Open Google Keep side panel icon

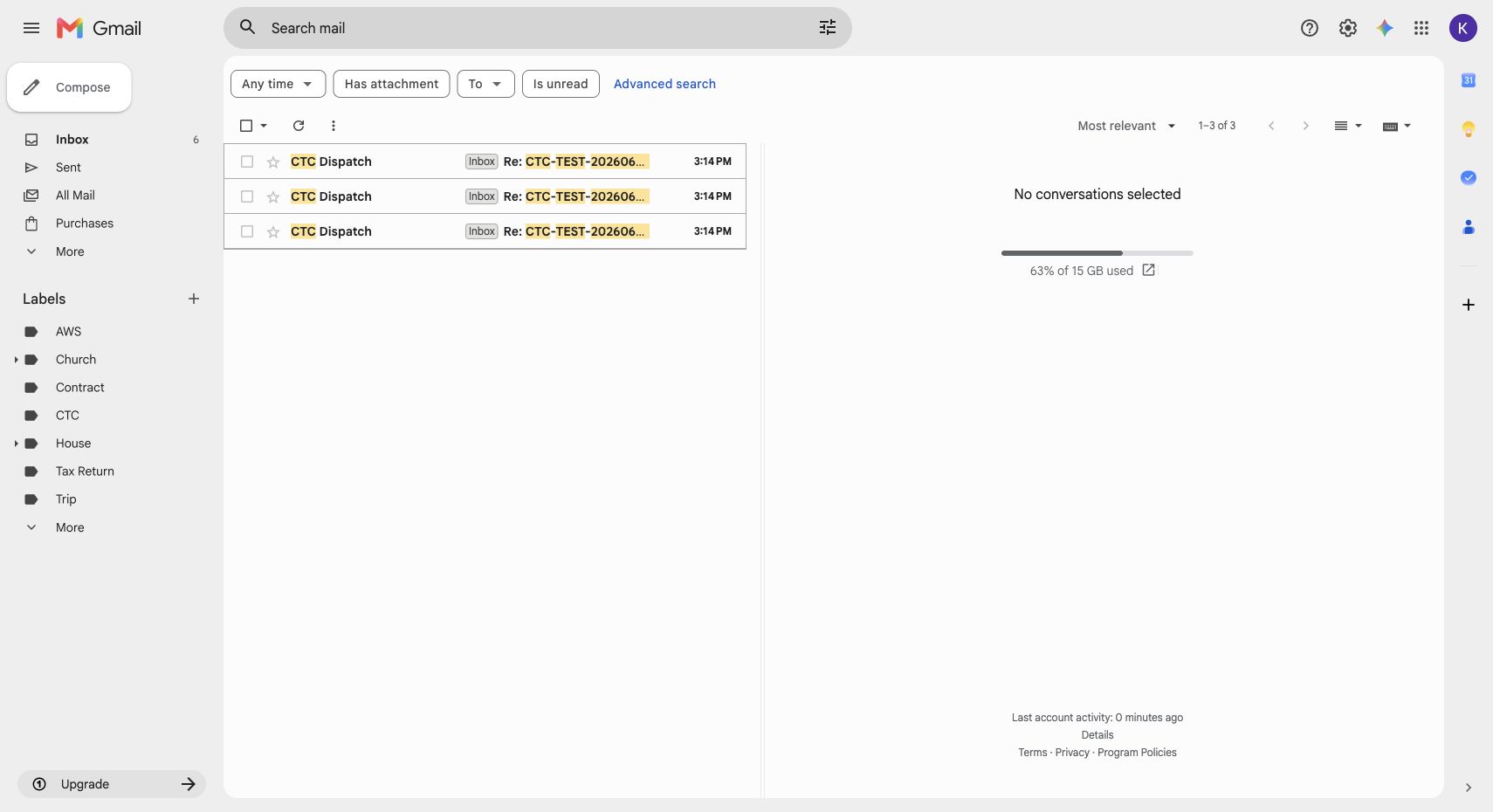(1469, 129)
